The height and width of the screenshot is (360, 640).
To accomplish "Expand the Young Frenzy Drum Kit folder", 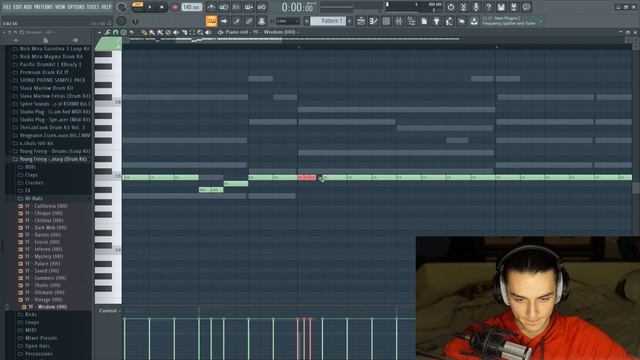I will [x=50, y=159].
